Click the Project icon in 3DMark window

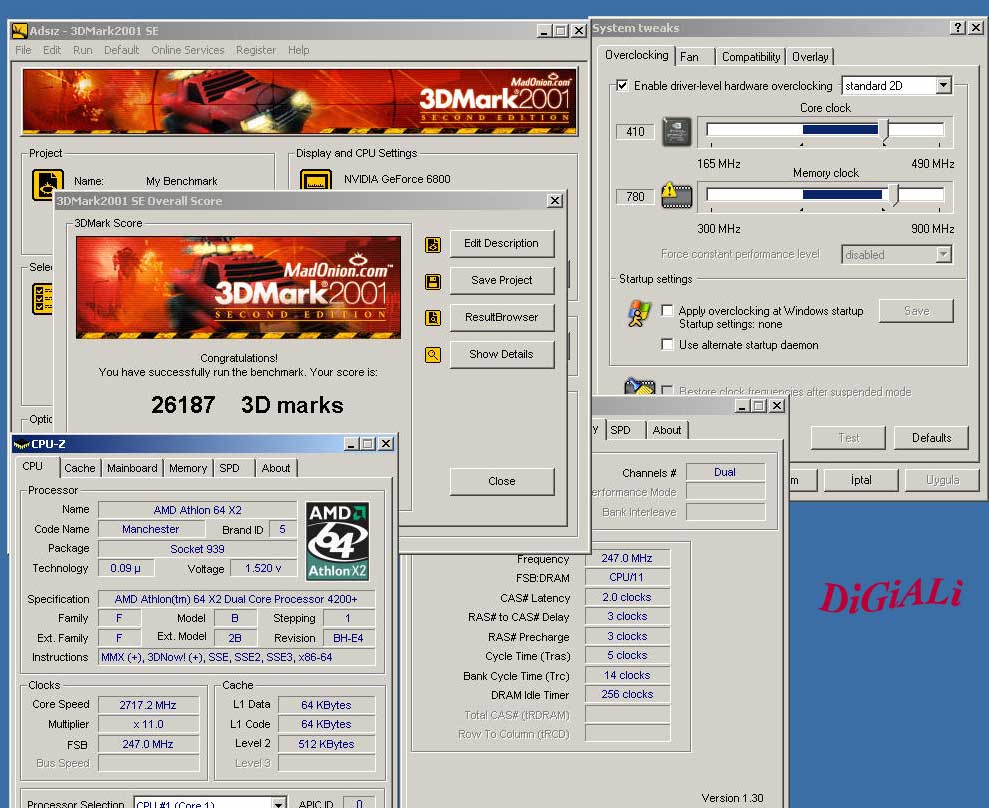[48, 185]
